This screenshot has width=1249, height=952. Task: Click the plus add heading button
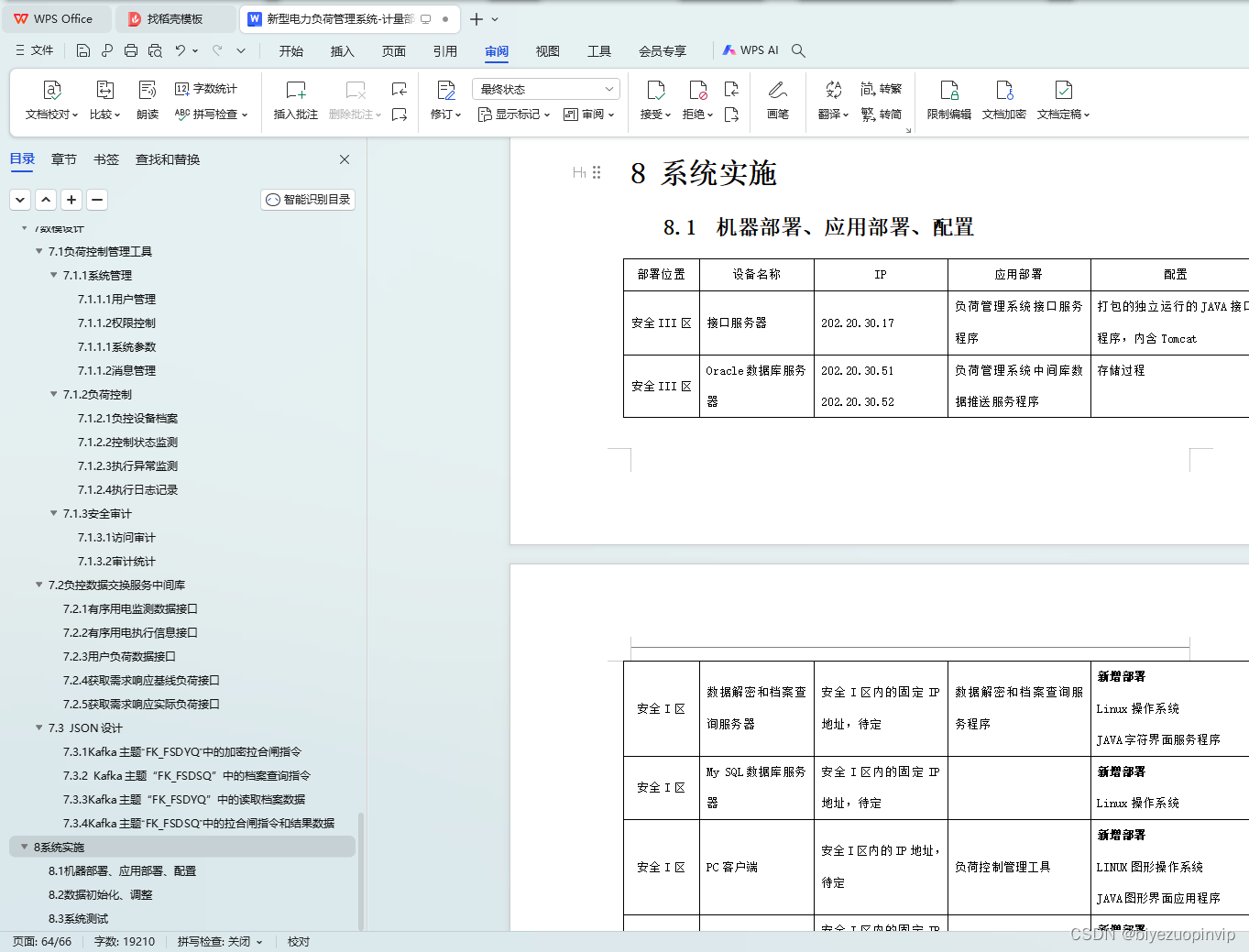(71, 200)
